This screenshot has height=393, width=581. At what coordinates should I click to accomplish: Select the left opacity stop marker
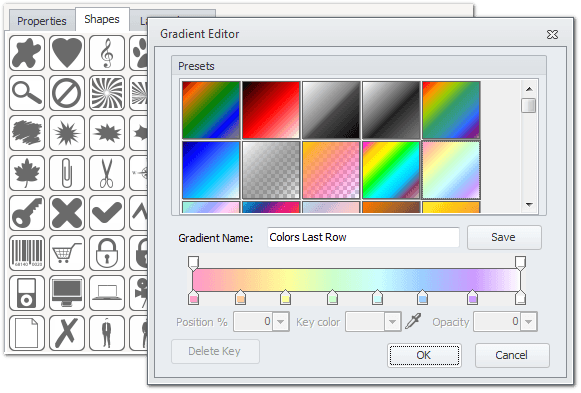[193, 263]
